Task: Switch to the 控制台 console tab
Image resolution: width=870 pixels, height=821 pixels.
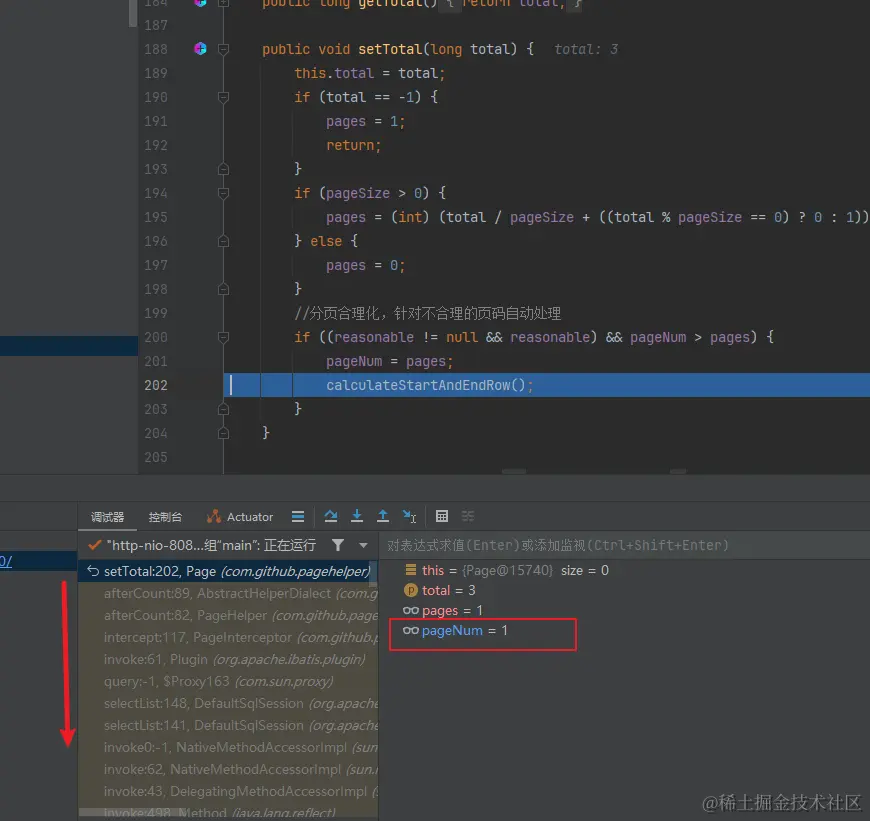Action: pyautogui.click(x=165, y=517)
